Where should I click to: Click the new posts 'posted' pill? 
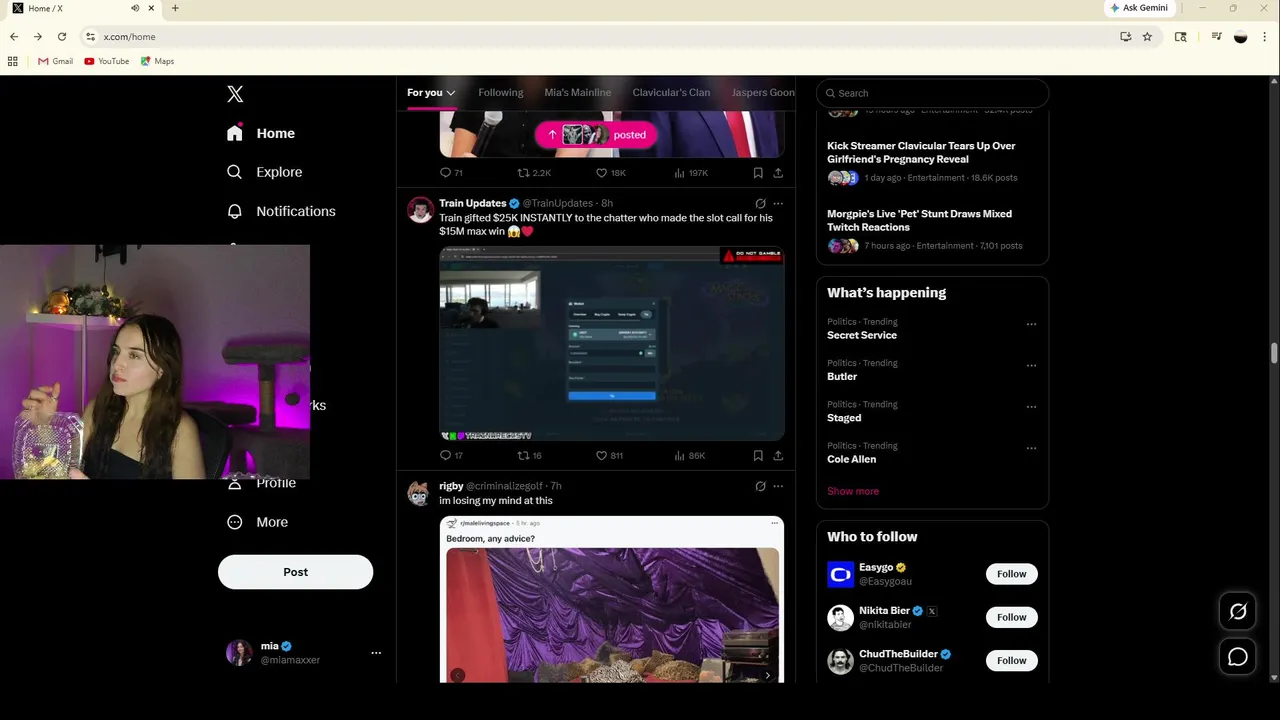596,135
